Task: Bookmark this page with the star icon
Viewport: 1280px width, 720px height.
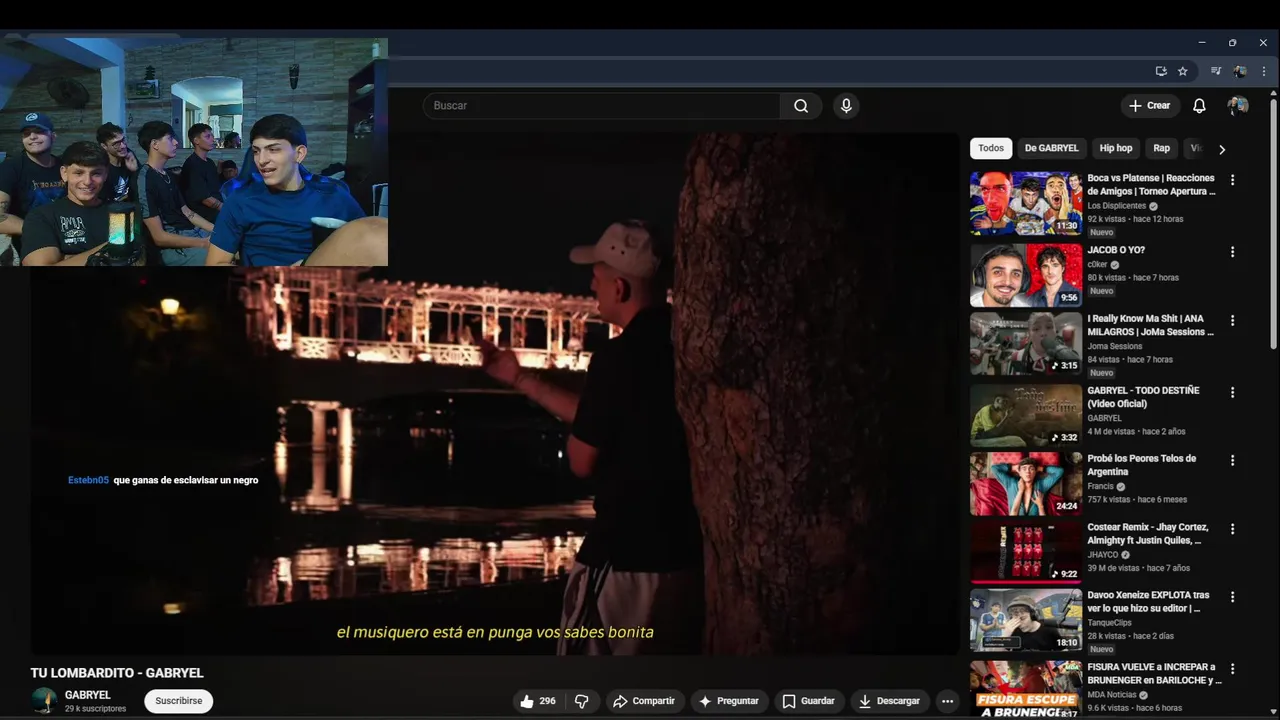Action: (1183, 71)
